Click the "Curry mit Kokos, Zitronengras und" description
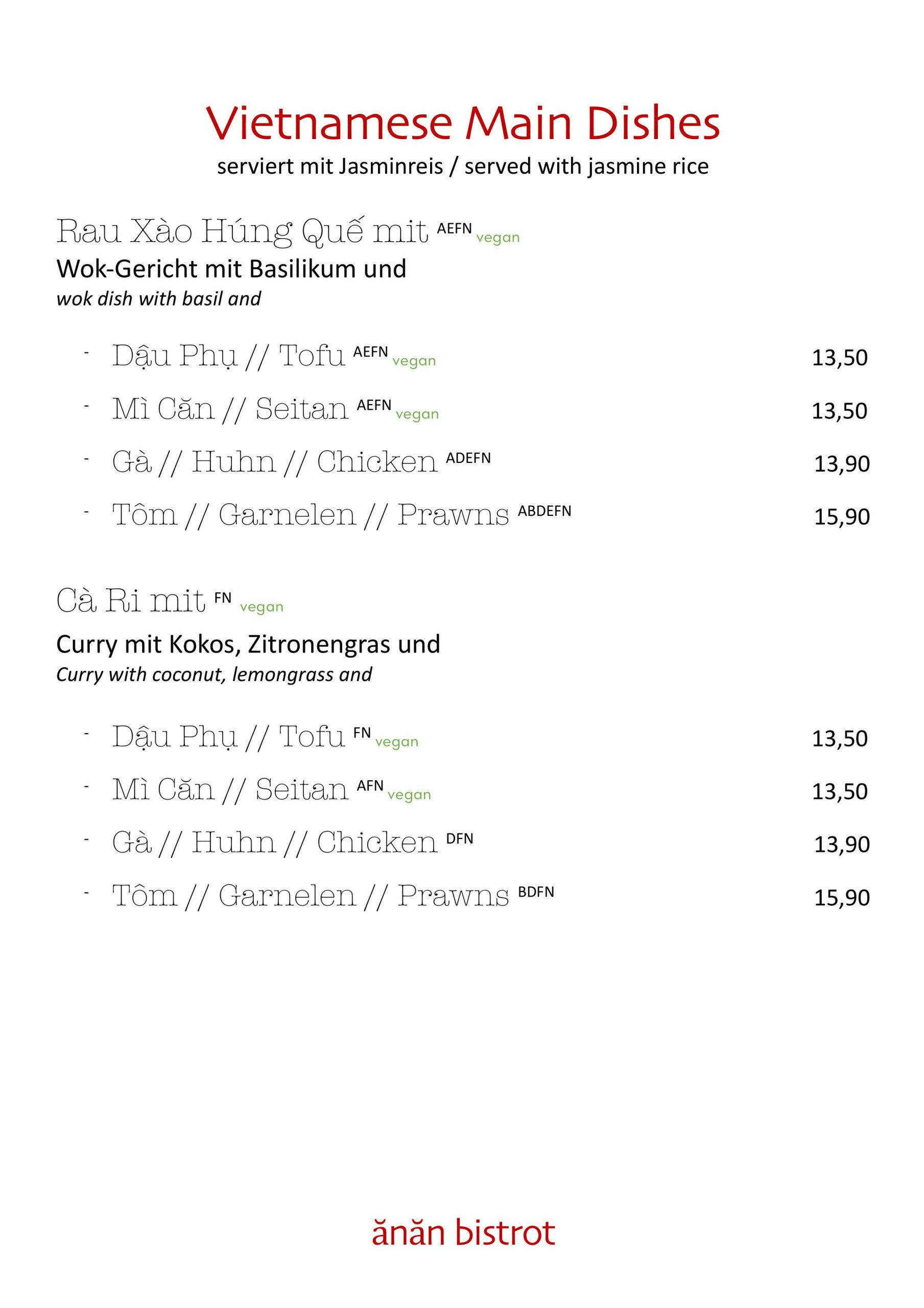Image resolution: width=924 pixels, height=1308 pixels. pos(248,644)
